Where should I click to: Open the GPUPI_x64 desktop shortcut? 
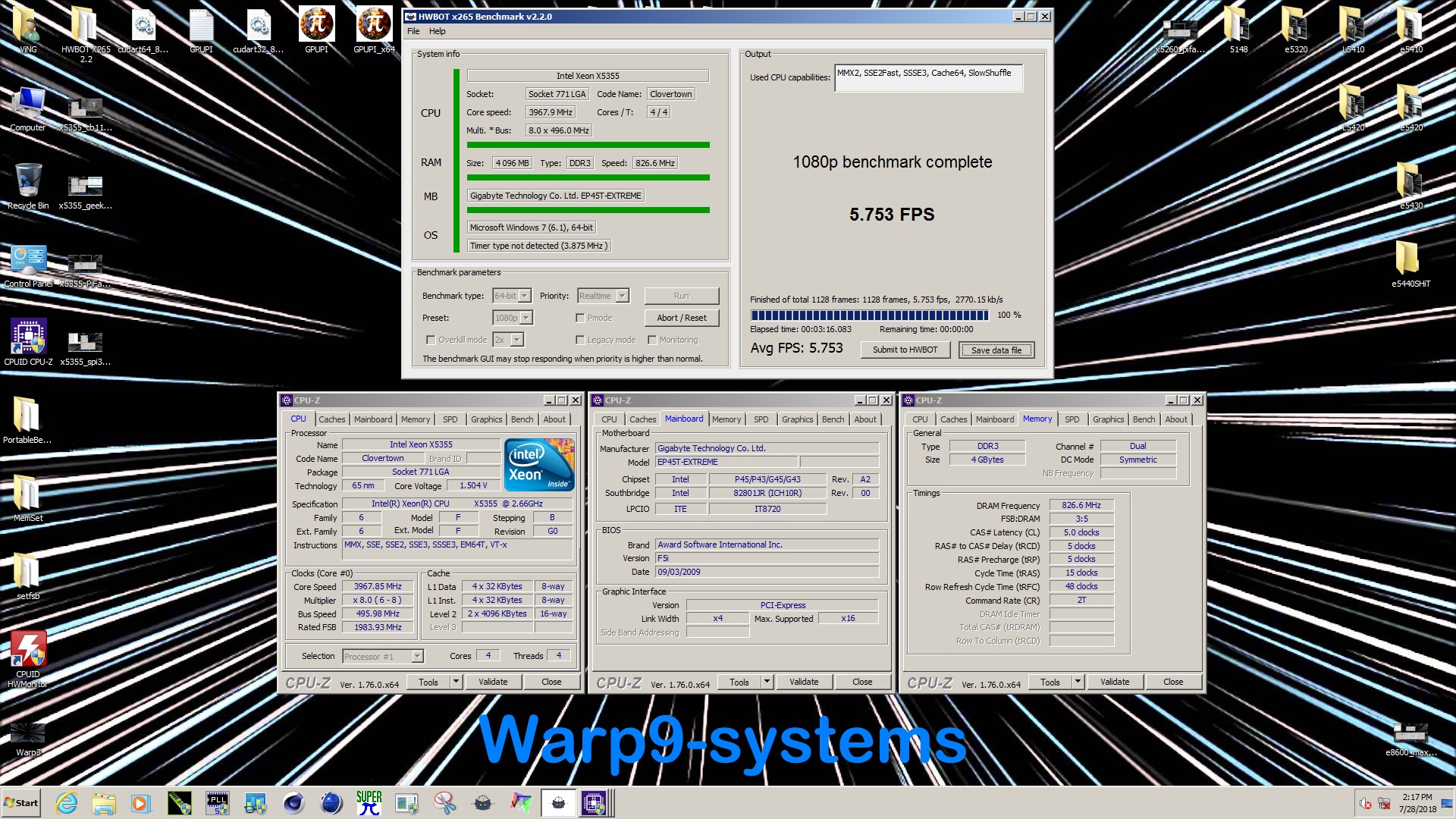[374, 30]
